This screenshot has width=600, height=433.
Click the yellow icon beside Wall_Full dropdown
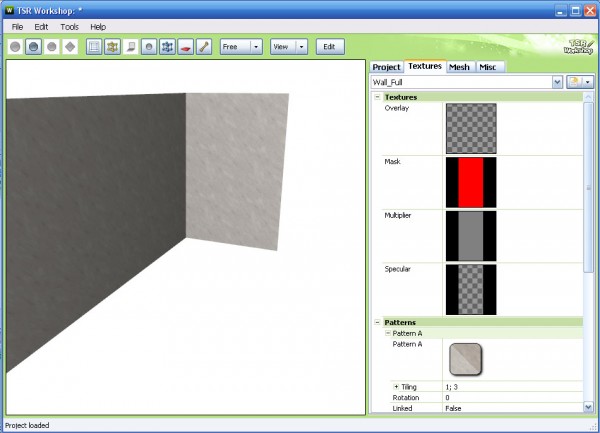point(574,82)
